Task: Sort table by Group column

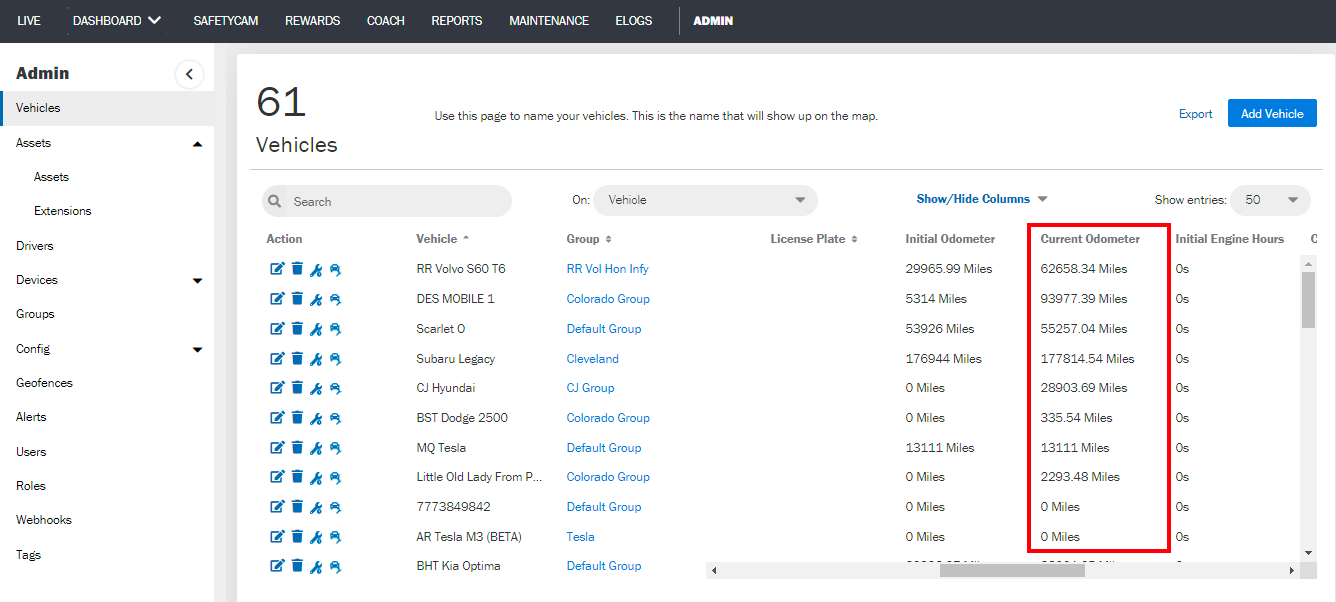Action: pos(589,239)
